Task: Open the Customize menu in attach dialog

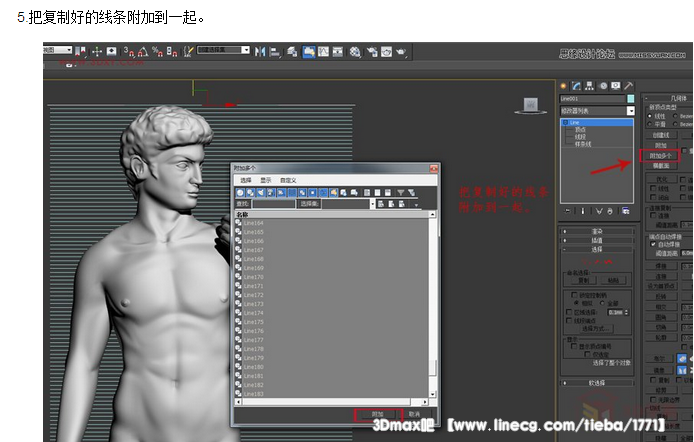Action: (288, 180)
